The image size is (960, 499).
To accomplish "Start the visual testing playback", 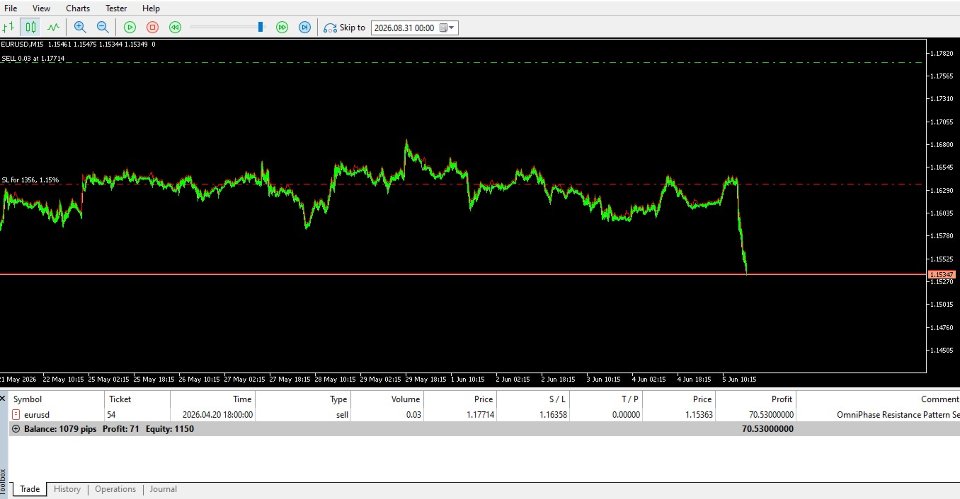I will tap(130, 27).
